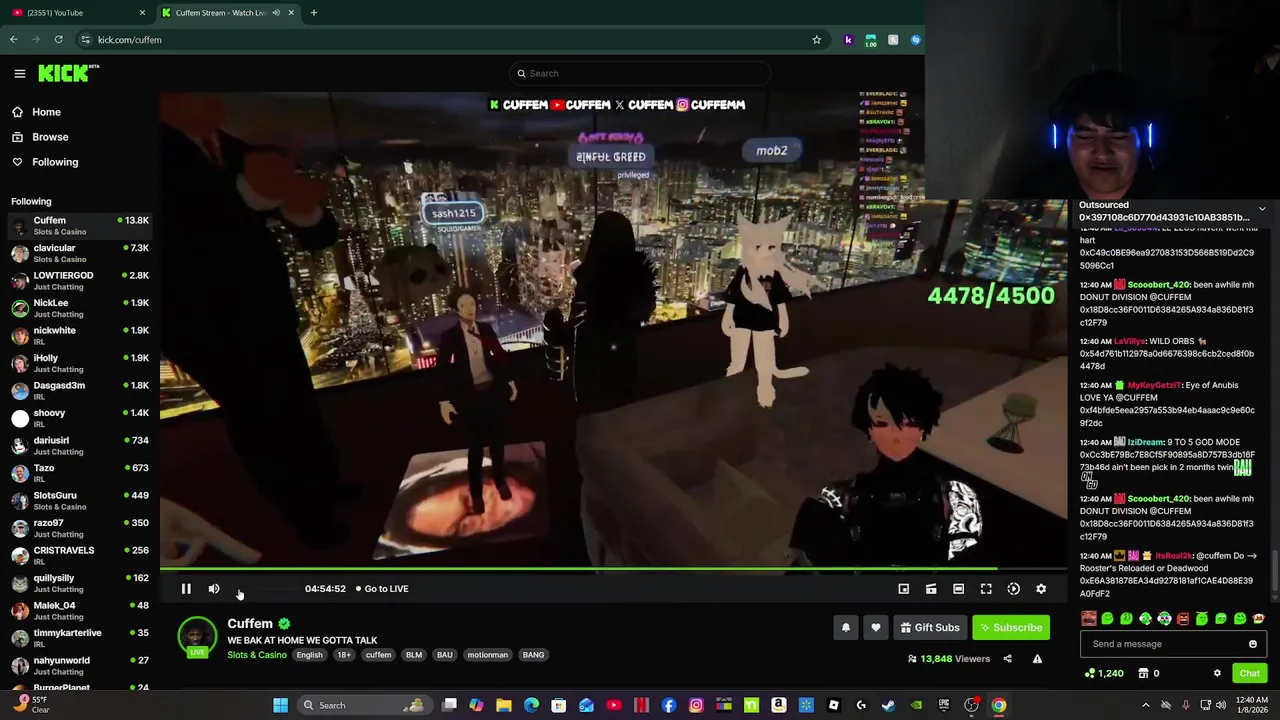Click the Kick browser extension icon
The width and height of the screenshot is (1280, 720).
[848, 40]
